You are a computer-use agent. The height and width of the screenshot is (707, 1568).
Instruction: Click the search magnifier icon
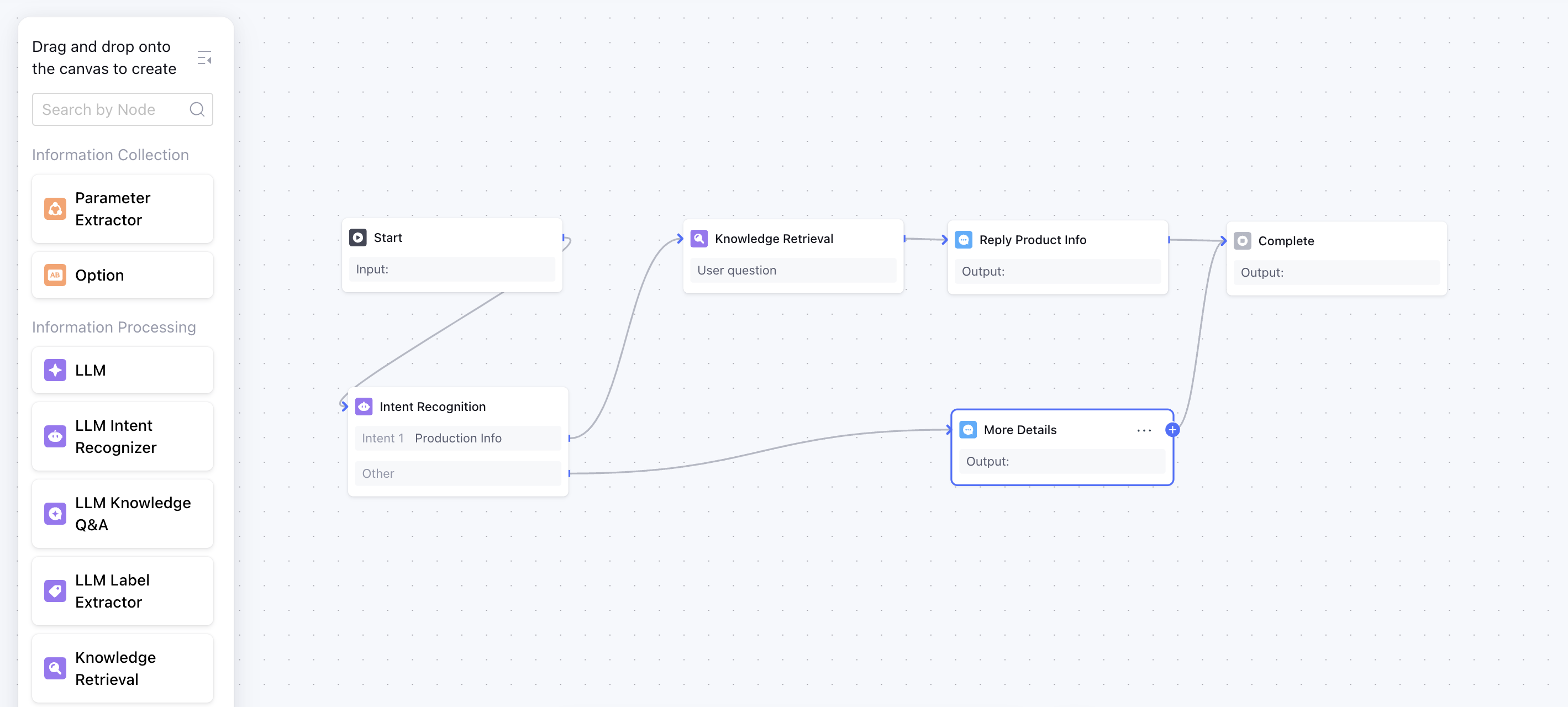[197, 109]
